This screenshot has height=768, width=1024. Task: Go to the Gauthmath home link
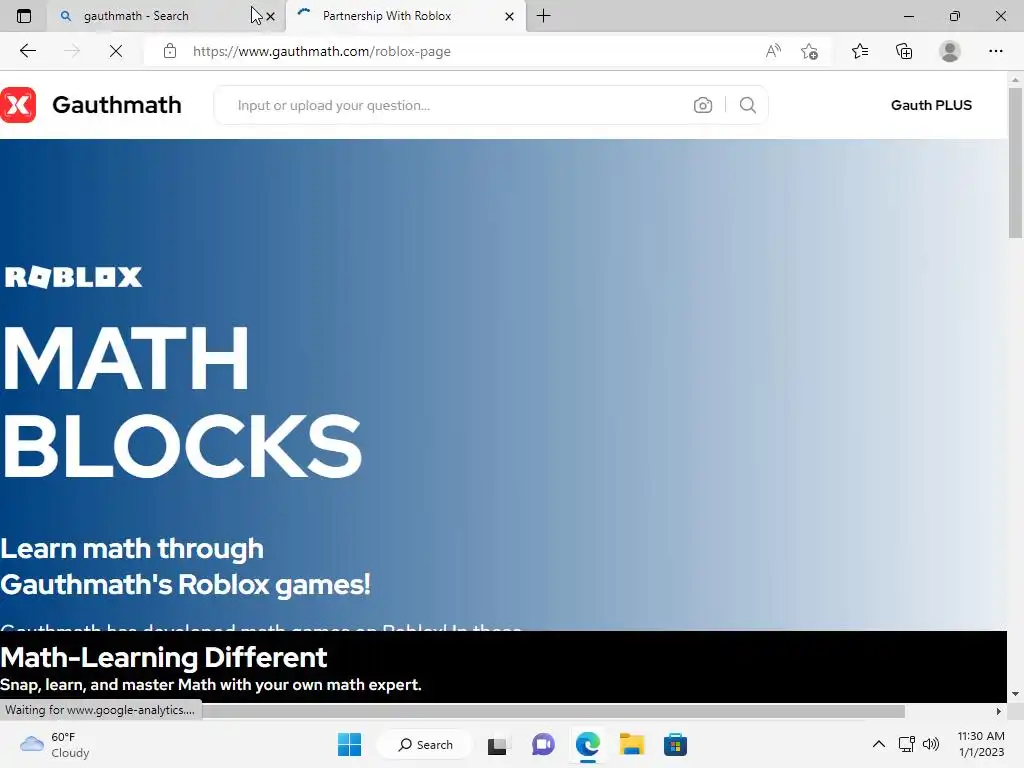[117, 104]
